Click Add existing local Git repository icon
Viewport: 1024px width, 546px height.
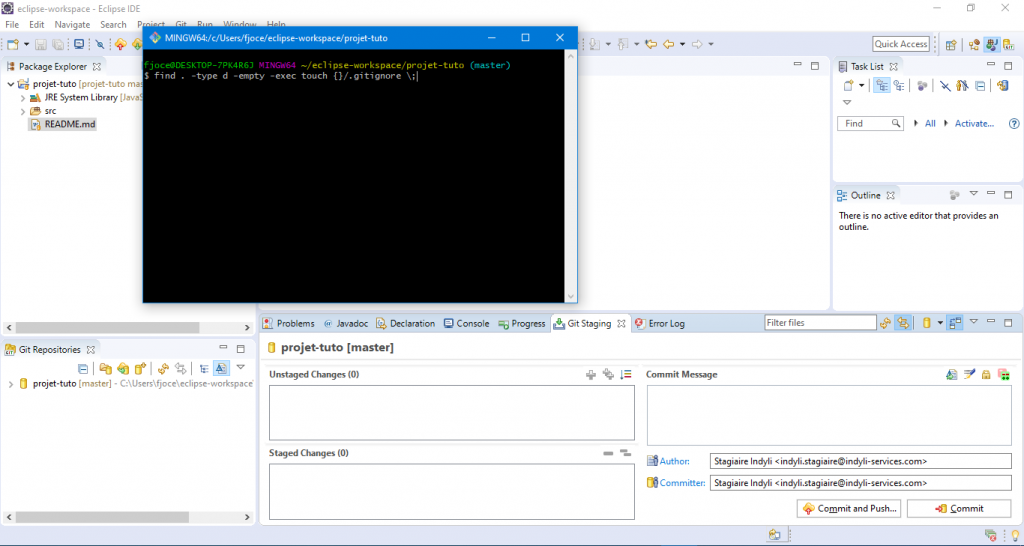(105, 368)
